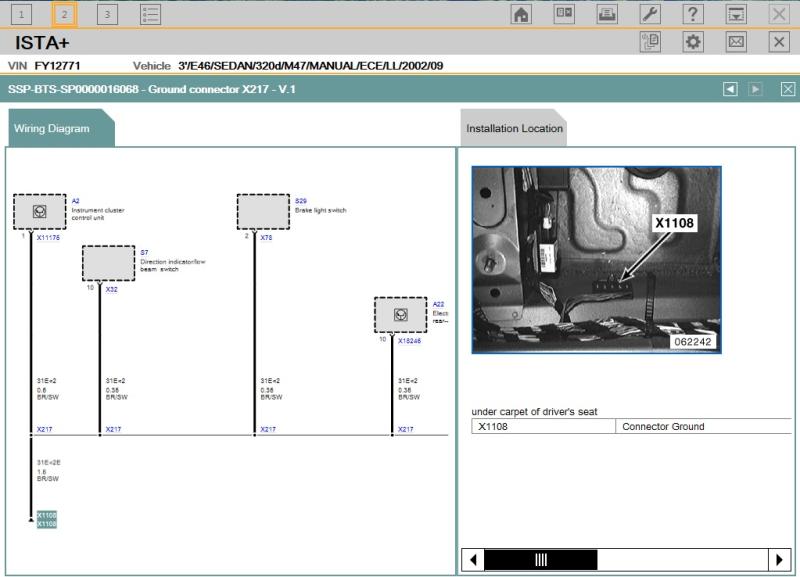This screenshot has width=800, height=577.
Task: Click the home icon in top toolbar
Action: [521, 14]
